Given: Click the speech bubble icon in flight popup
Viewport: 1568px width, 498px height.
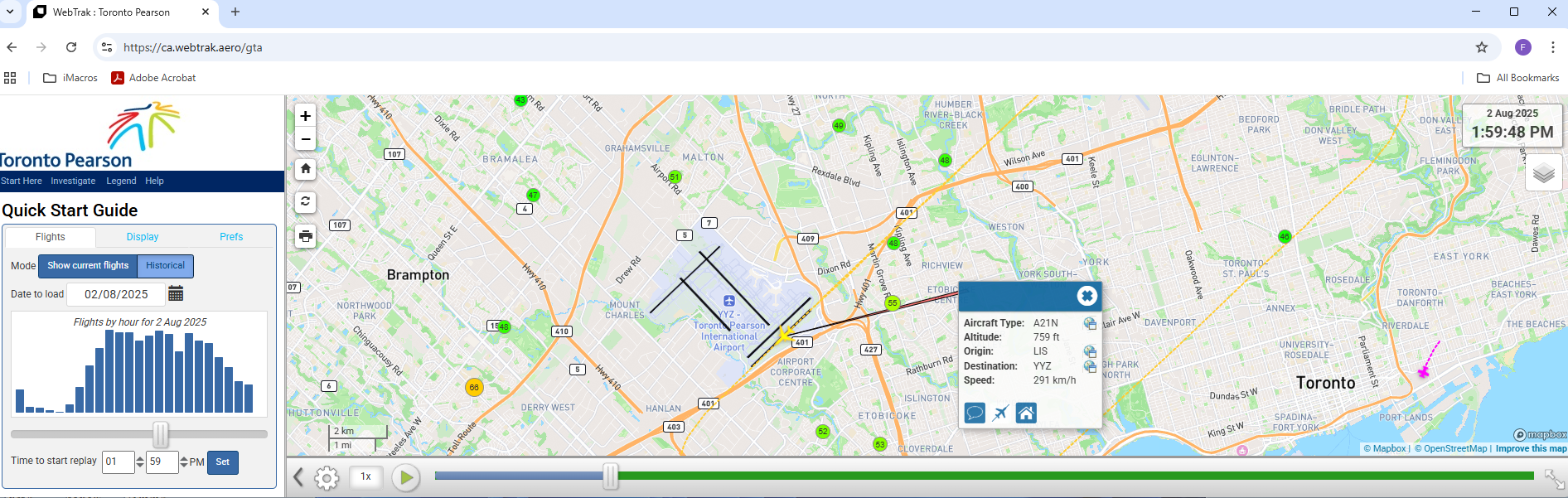Looking at the screenshot, I should (x=975, y=413).
